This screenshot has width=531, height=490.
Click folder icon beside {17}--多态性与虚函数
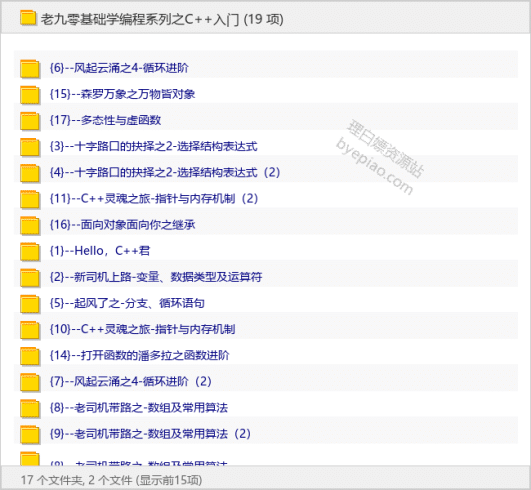coord(30,121)
